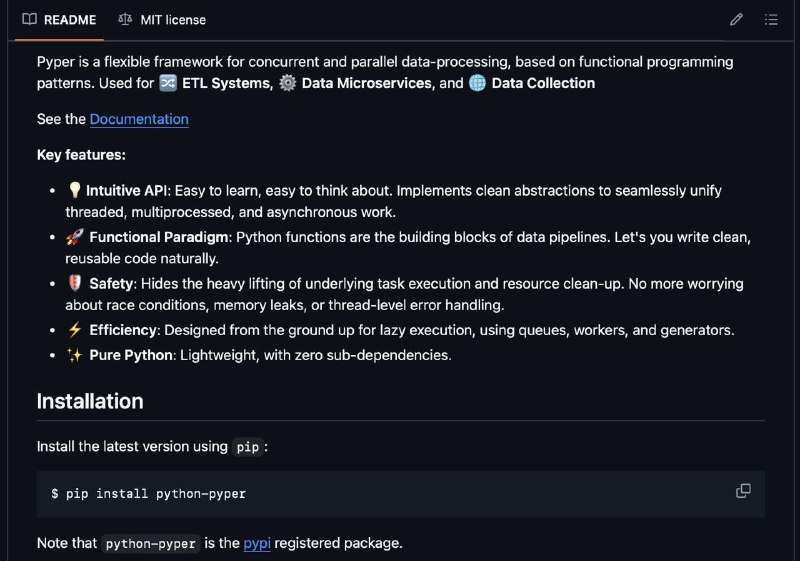Click the ETL Systems shuffle emoji
Image resolution: width=800 pixels, height=561 pixels.
pos(168,83)
